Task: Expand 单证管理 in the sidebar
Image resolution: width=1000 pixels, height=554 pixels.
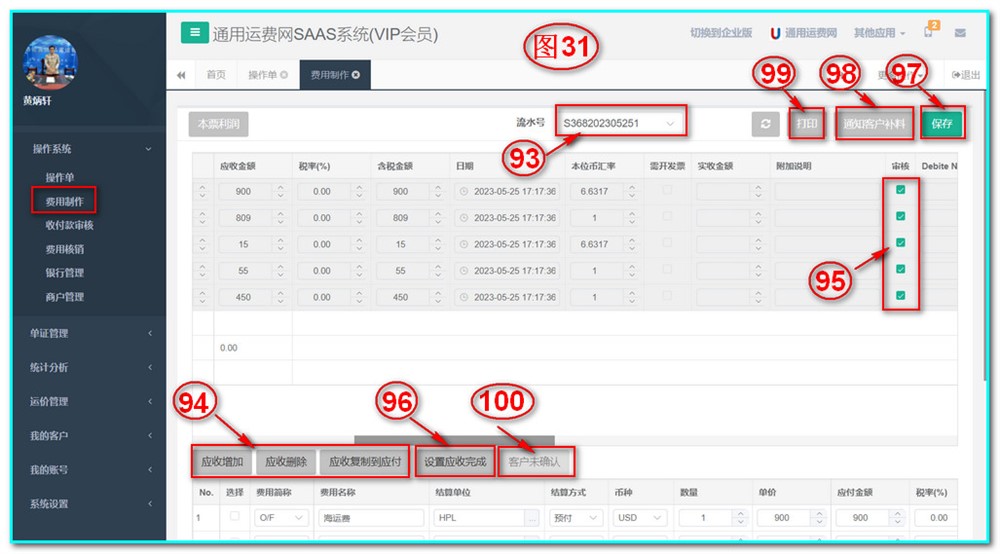Action: click(x=90, y=333)
